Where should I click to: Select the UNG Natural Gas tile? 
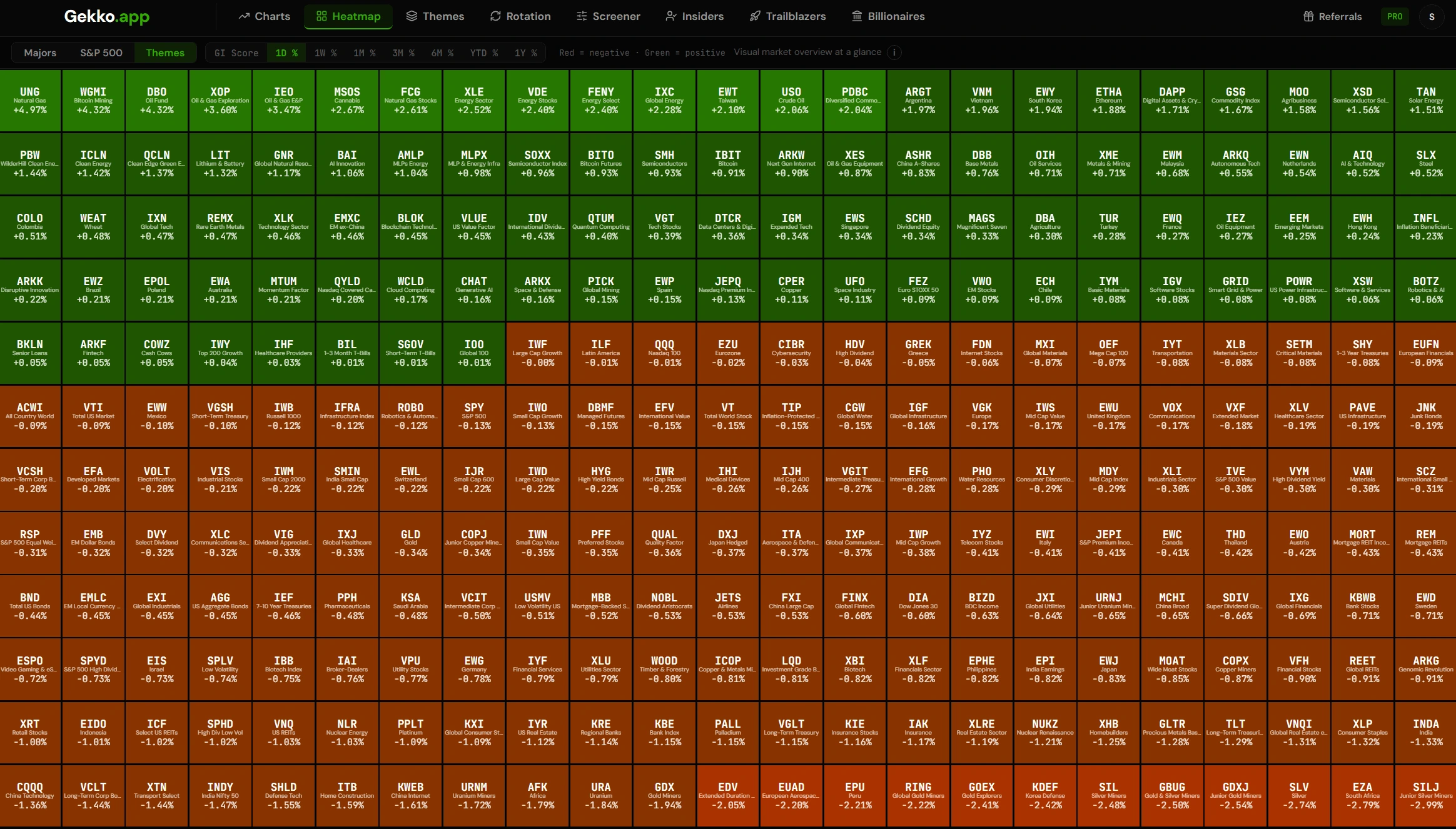(29, 100)
